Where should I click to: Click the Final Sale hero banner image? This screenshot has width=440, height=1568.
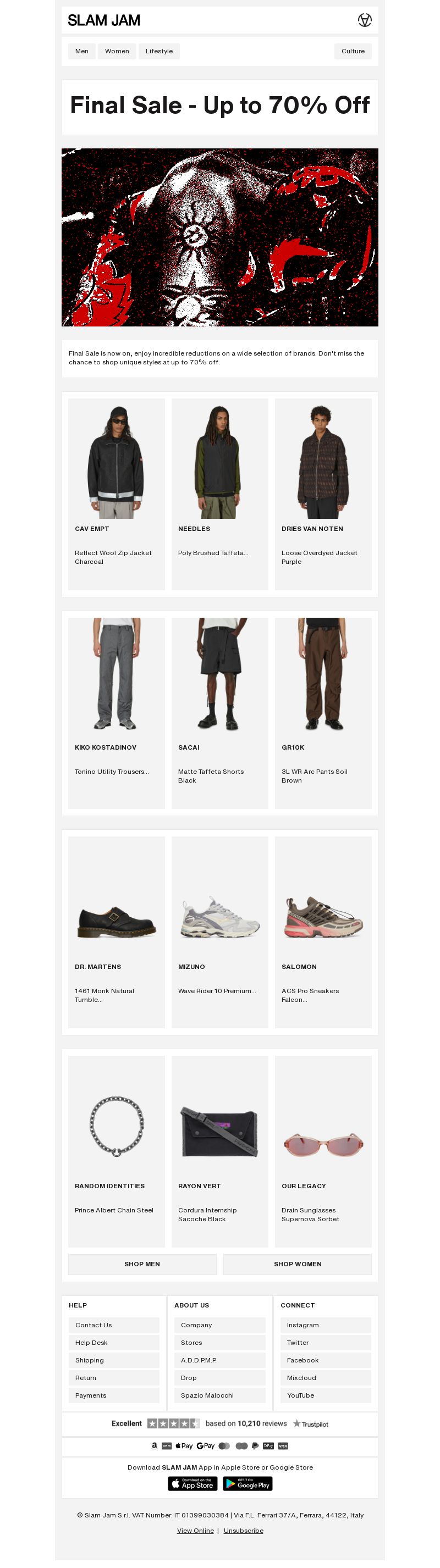220,237
